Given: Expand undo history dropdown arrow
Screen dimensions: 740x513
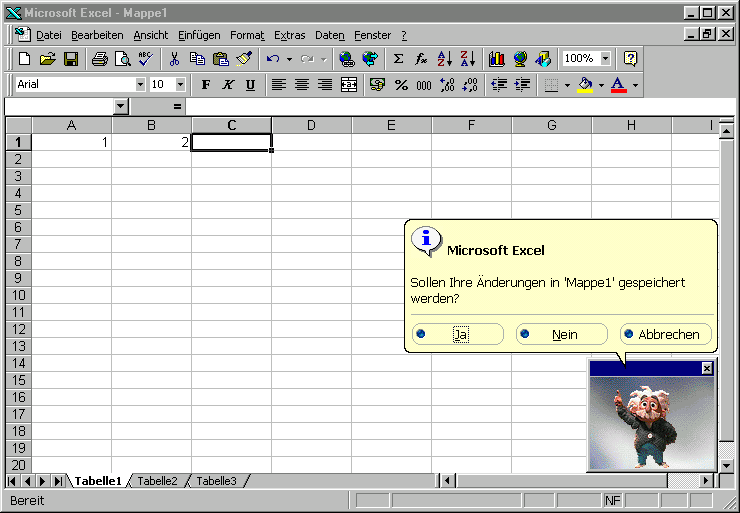Looking at the screenshot, I should click(x=289, y=59).
